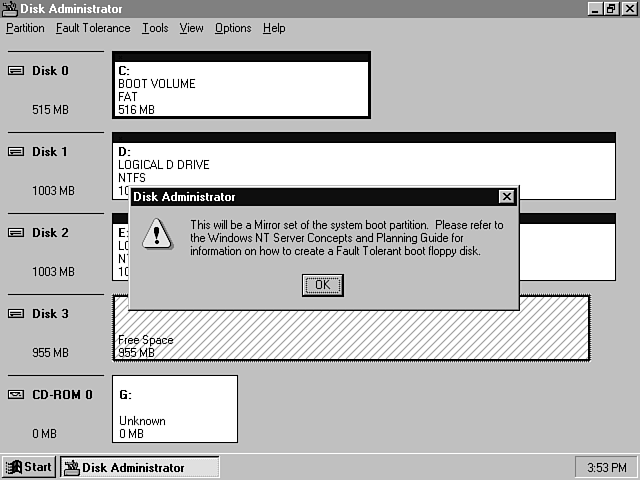Open the View menu

(x=191, y=28)
